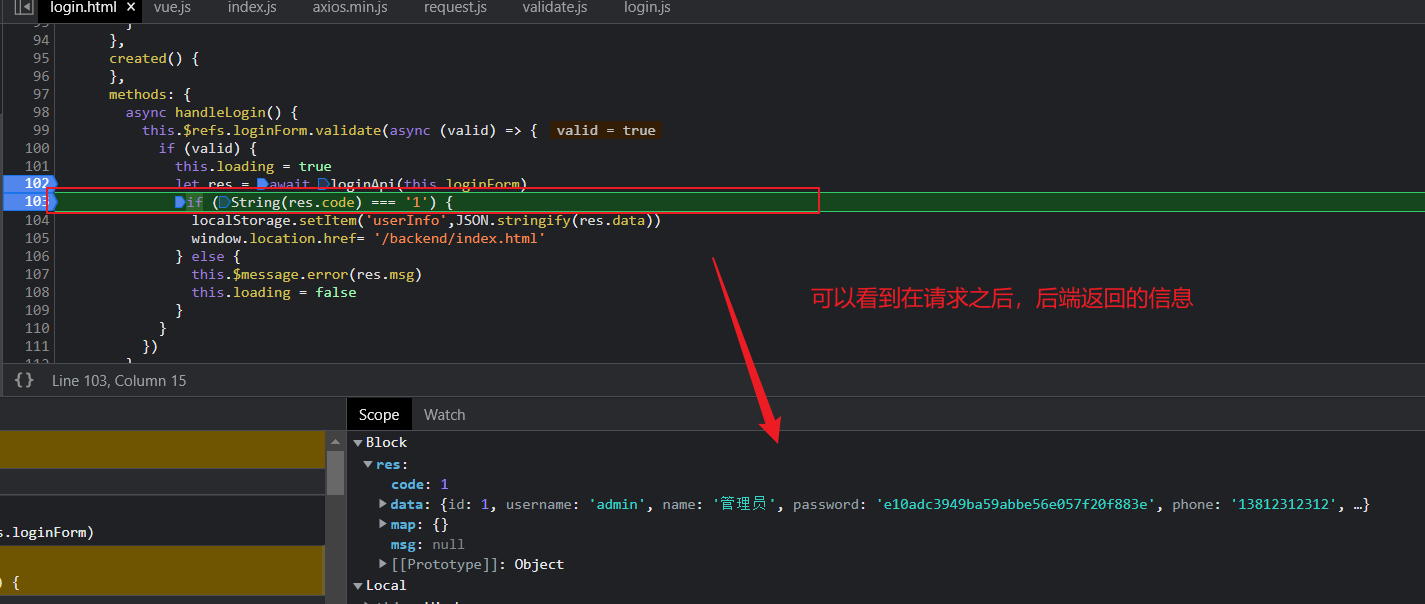Click the 'valid = true' inline value
This screenshot has width=1425, height=604.
coord(606,130)
